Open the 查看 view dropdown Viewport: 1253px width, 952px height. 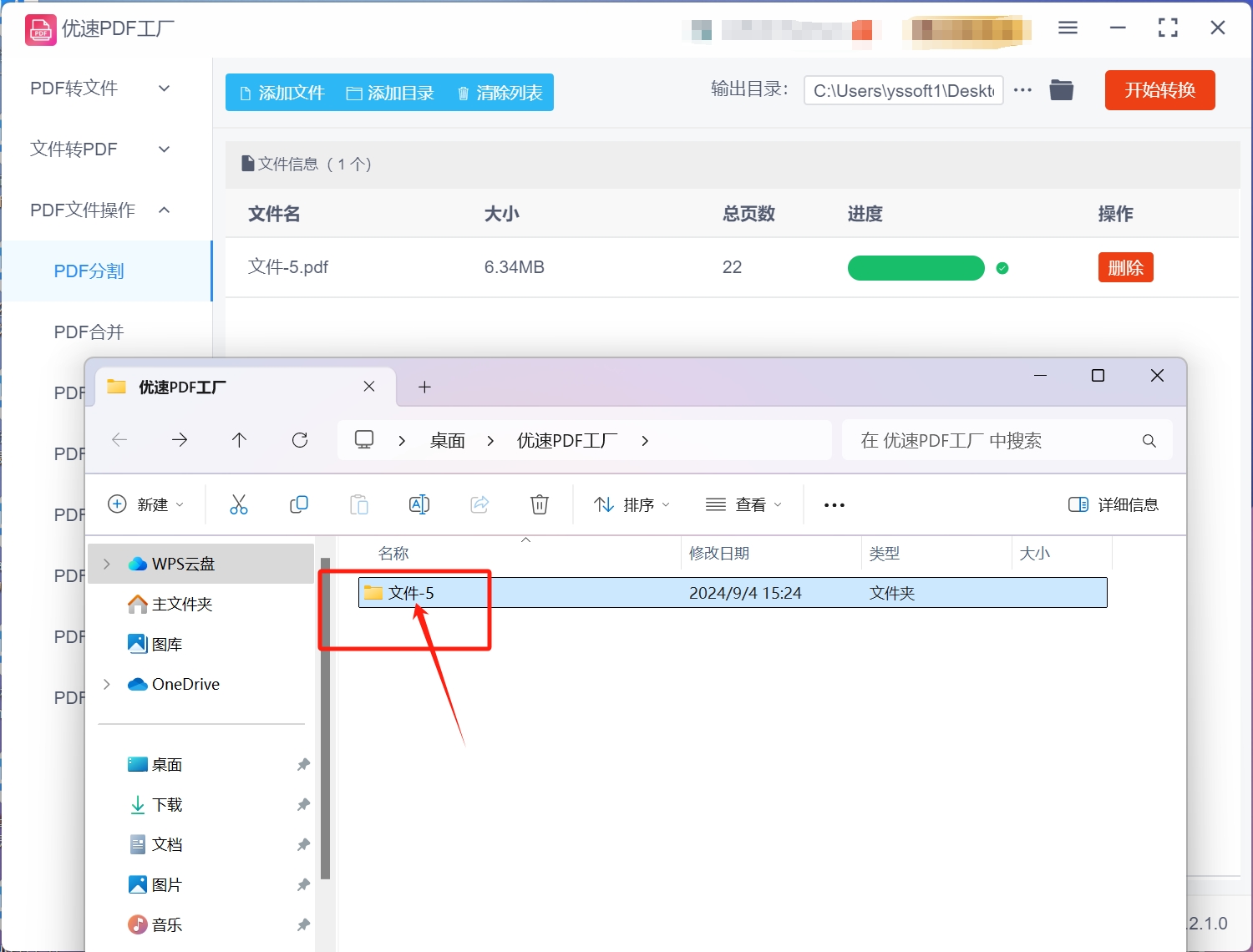pyautogui.click(x=743, y=504)
